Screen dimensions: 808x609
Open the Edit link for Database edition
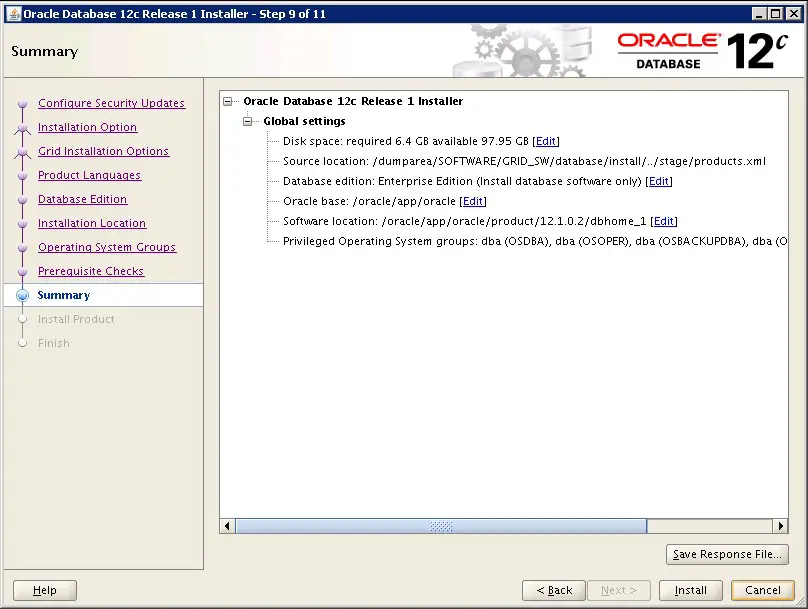pos(659,181)
